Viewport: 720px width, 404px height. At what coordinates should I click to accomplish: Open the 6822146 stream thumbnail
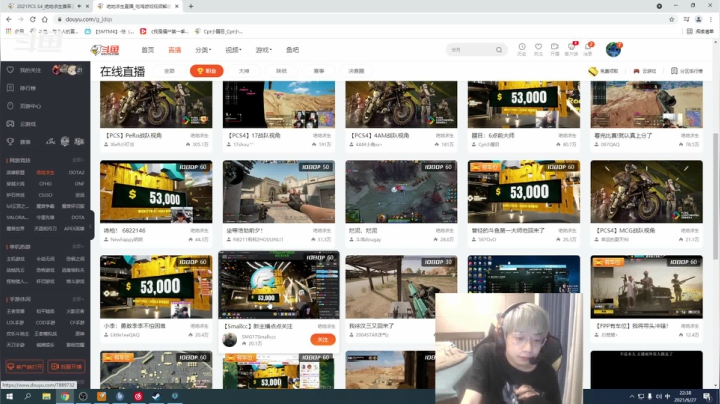tap(156, 191)
